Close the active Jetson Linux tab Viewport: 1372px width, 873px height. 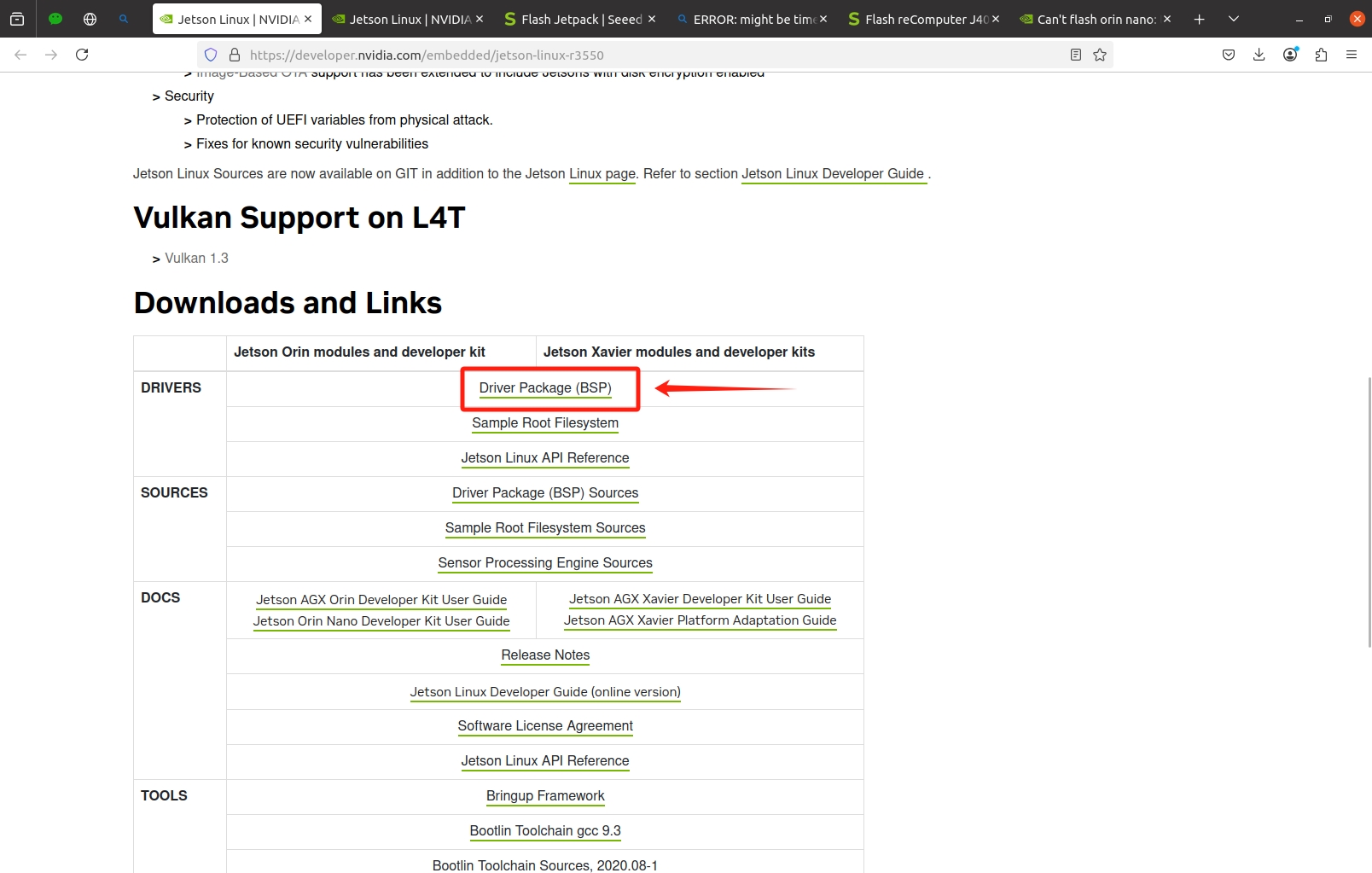(308, 19)
